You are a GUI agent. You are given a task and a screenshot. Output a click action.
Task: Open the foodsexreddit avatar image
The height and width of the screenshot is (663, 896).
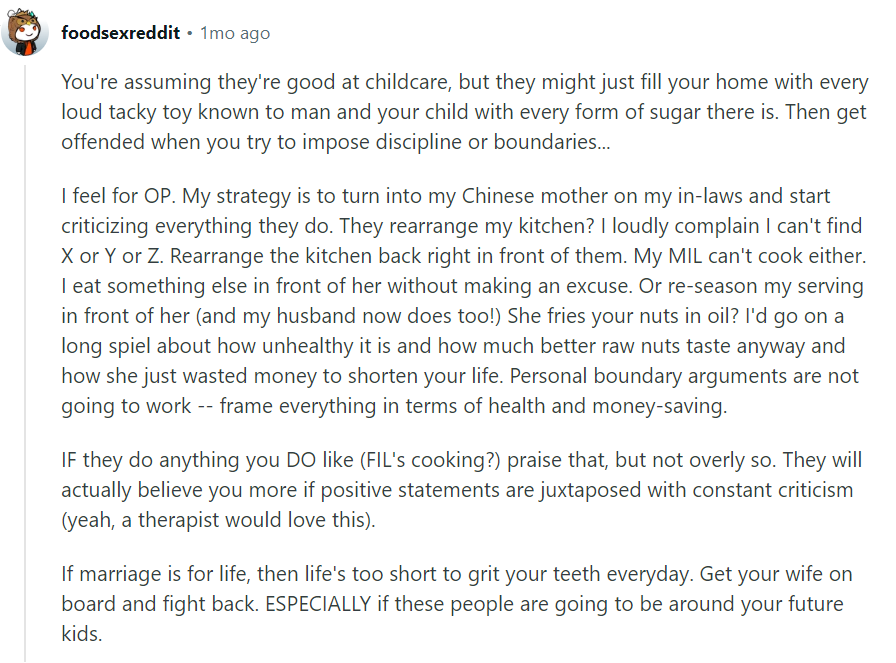[25, 32]
